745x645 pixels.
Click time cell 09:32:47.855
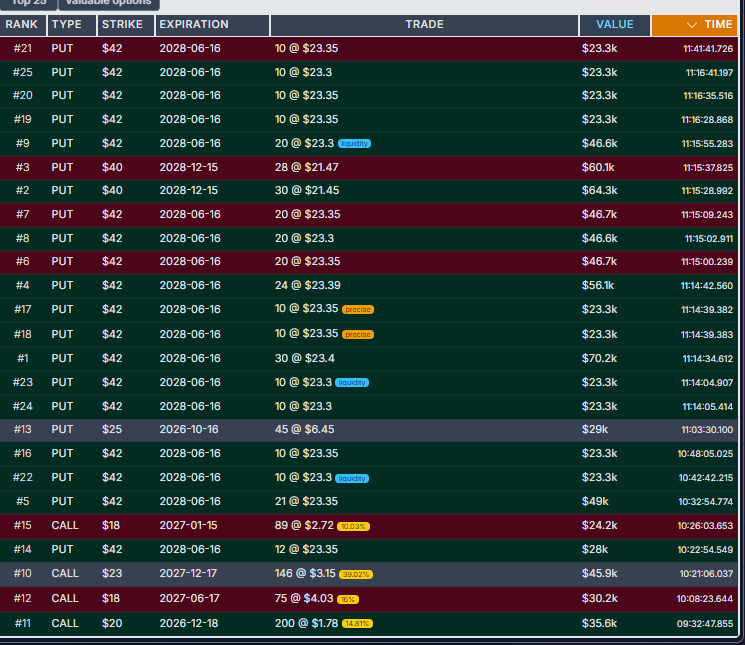(705, 624)
